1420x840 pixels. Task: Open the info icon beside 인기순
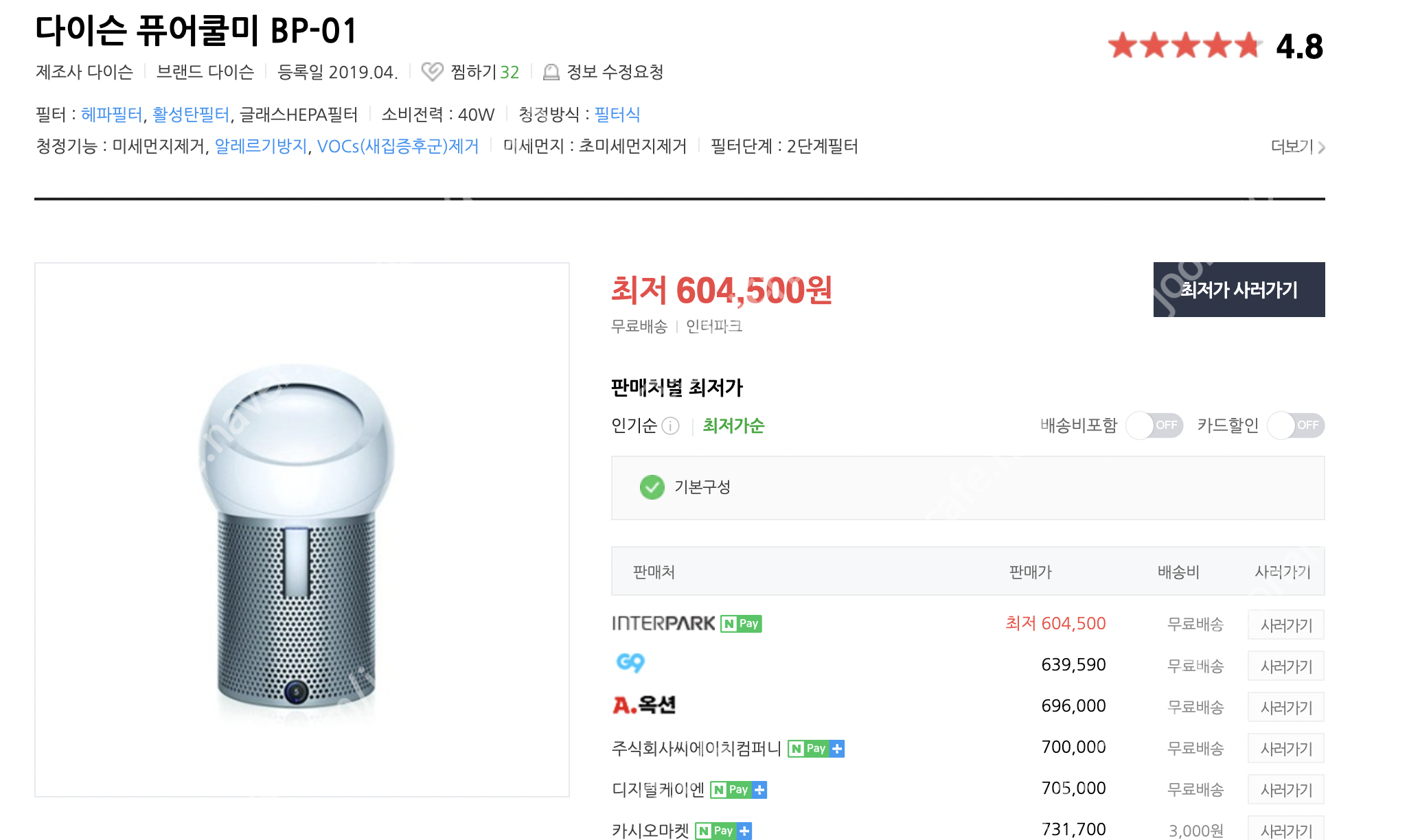669,426
